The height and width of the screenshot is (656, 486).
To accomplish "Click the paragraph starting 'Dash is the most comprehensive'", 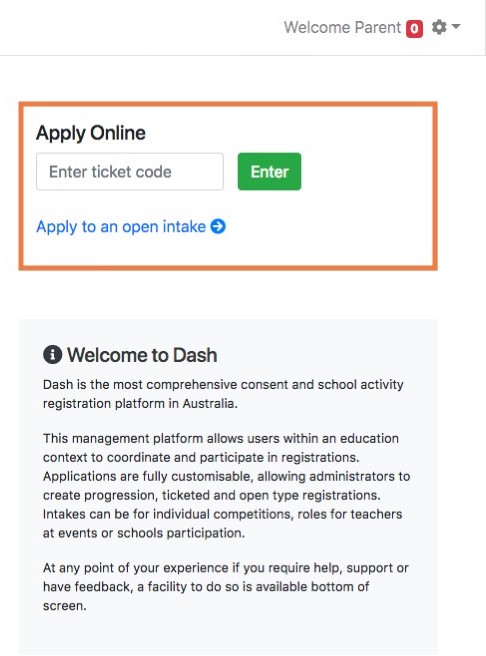I will point(223,394).
